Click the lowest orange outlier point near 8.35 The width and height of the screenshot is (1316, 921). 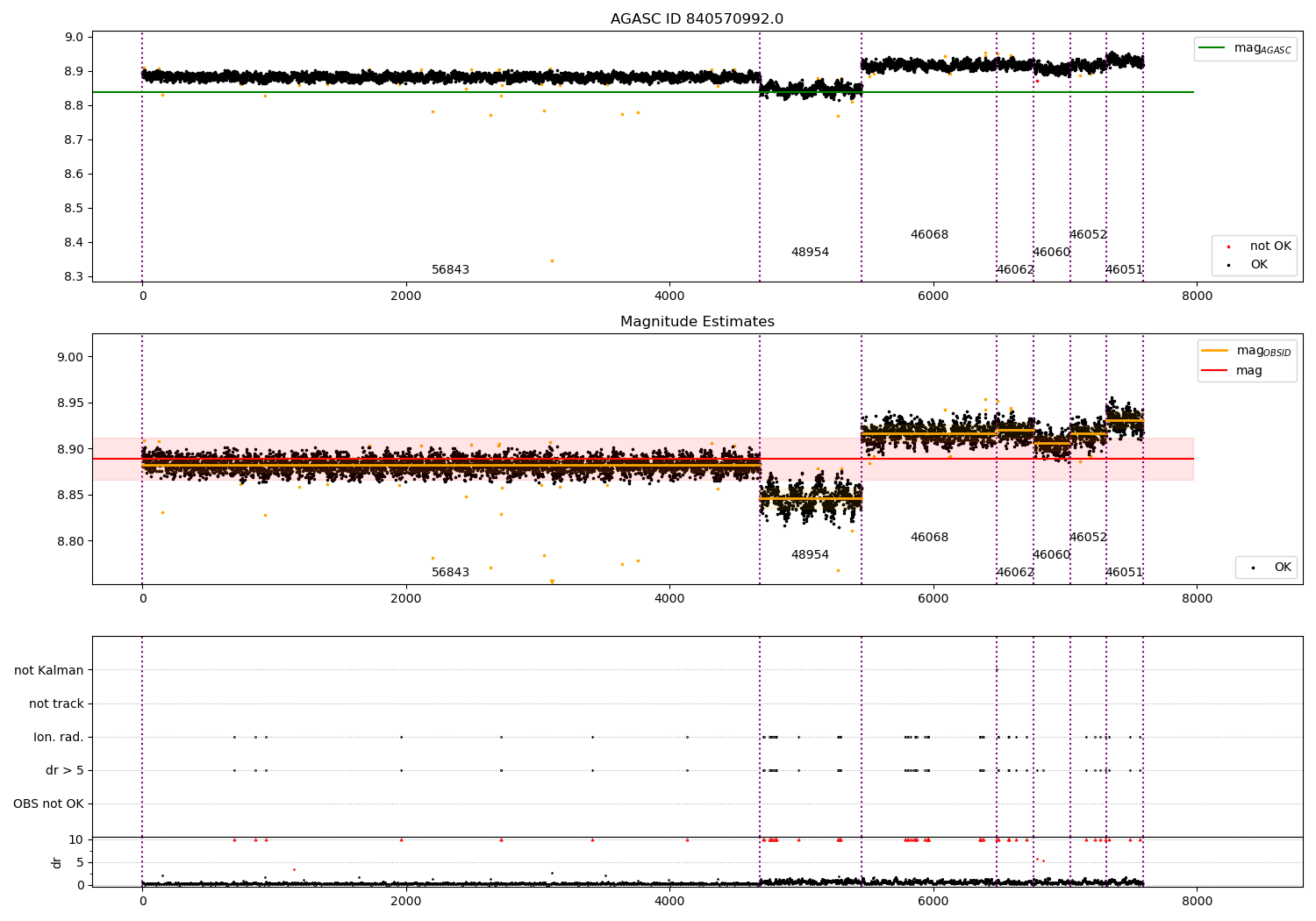[552, 261]
